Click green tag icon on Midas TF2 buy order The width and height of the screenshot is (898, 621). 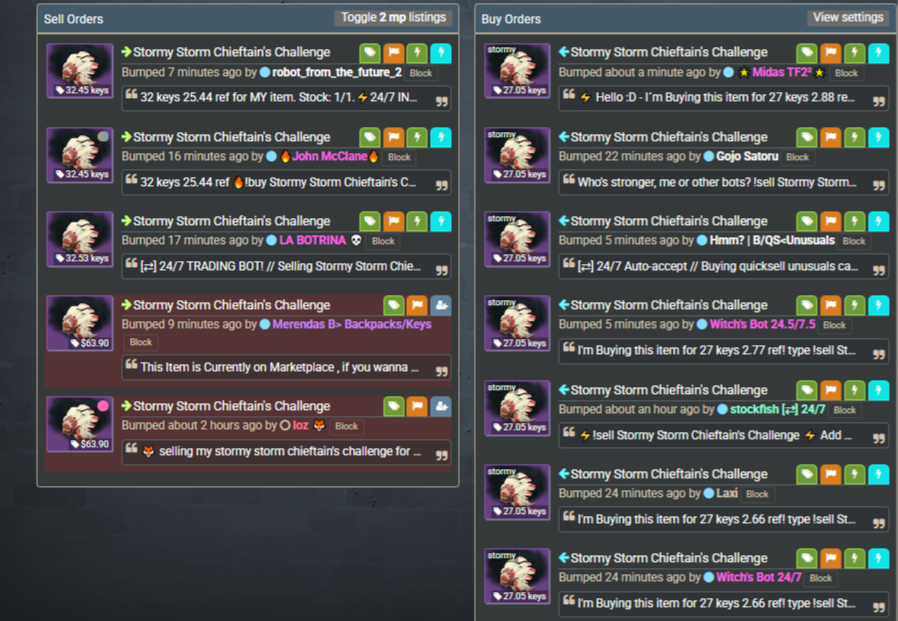tap(807, 53)
